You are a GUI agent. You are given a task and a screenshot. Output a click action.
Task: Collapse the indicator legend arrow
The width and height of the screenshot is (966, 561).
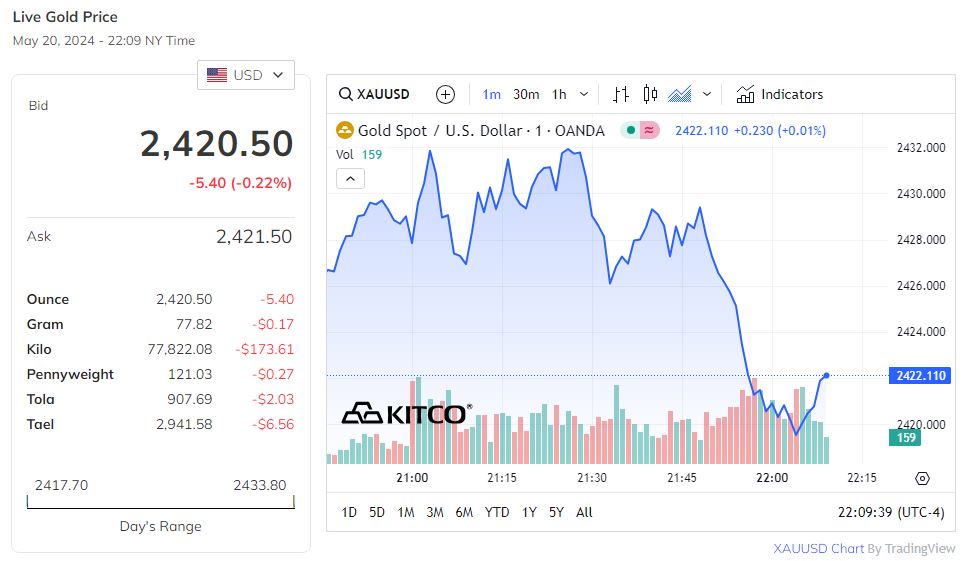point(350,179)
